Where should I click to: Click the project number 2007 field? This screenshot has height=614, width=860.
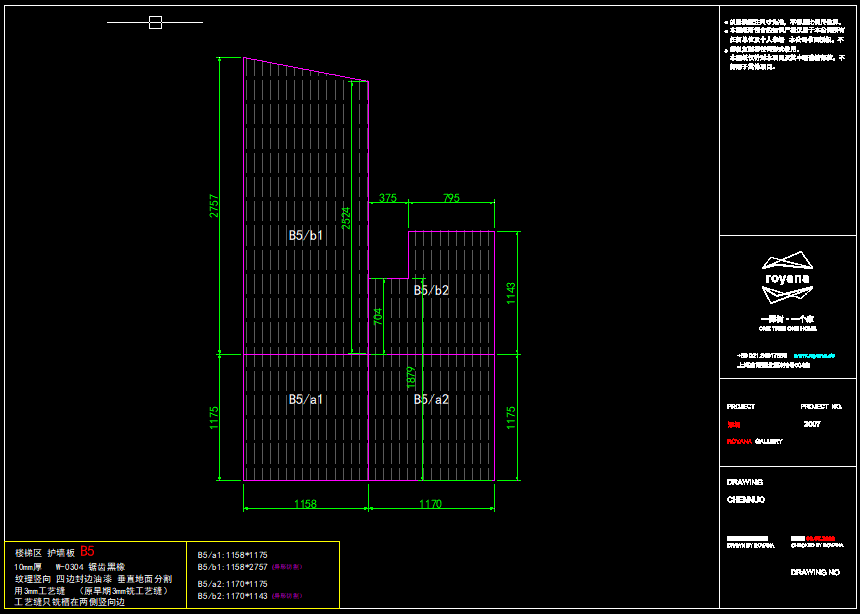(x=811, y=424)
